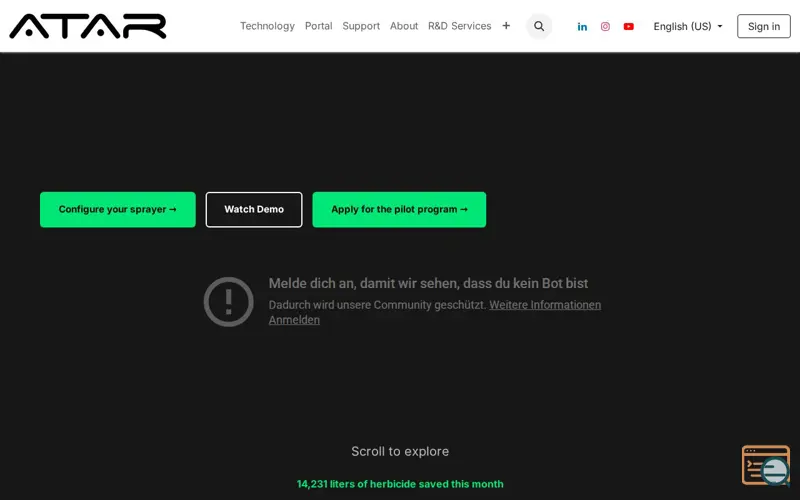
Task: Click the Watch Demo button
Action: [x=254, y=209]
